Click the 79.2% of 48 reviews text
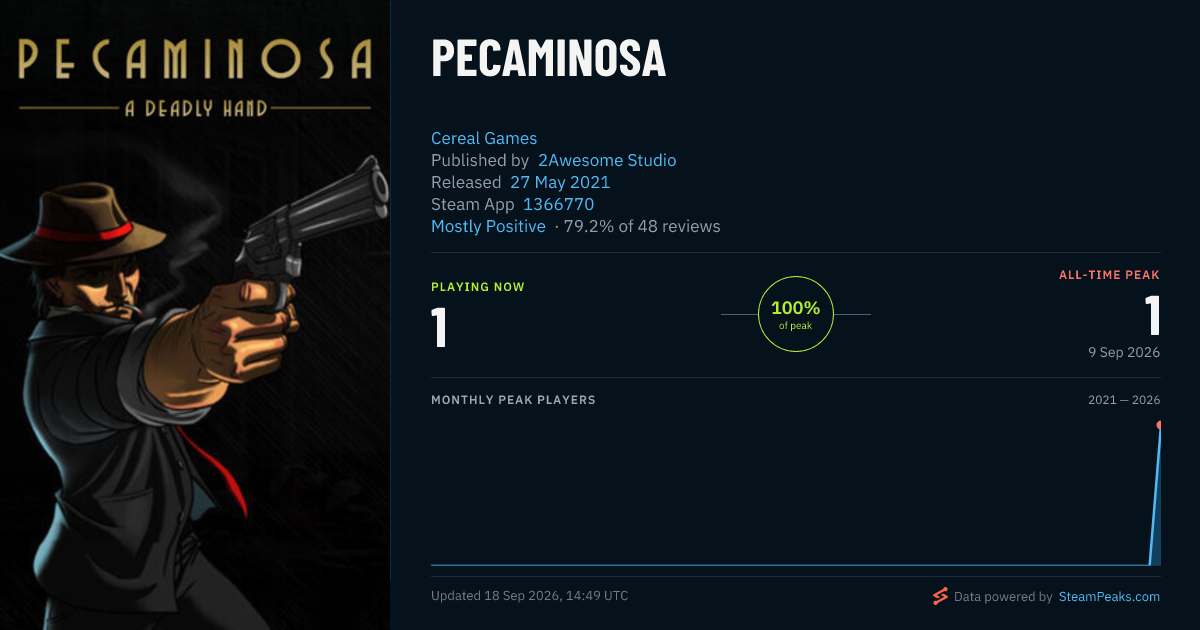 coord(642,226)
